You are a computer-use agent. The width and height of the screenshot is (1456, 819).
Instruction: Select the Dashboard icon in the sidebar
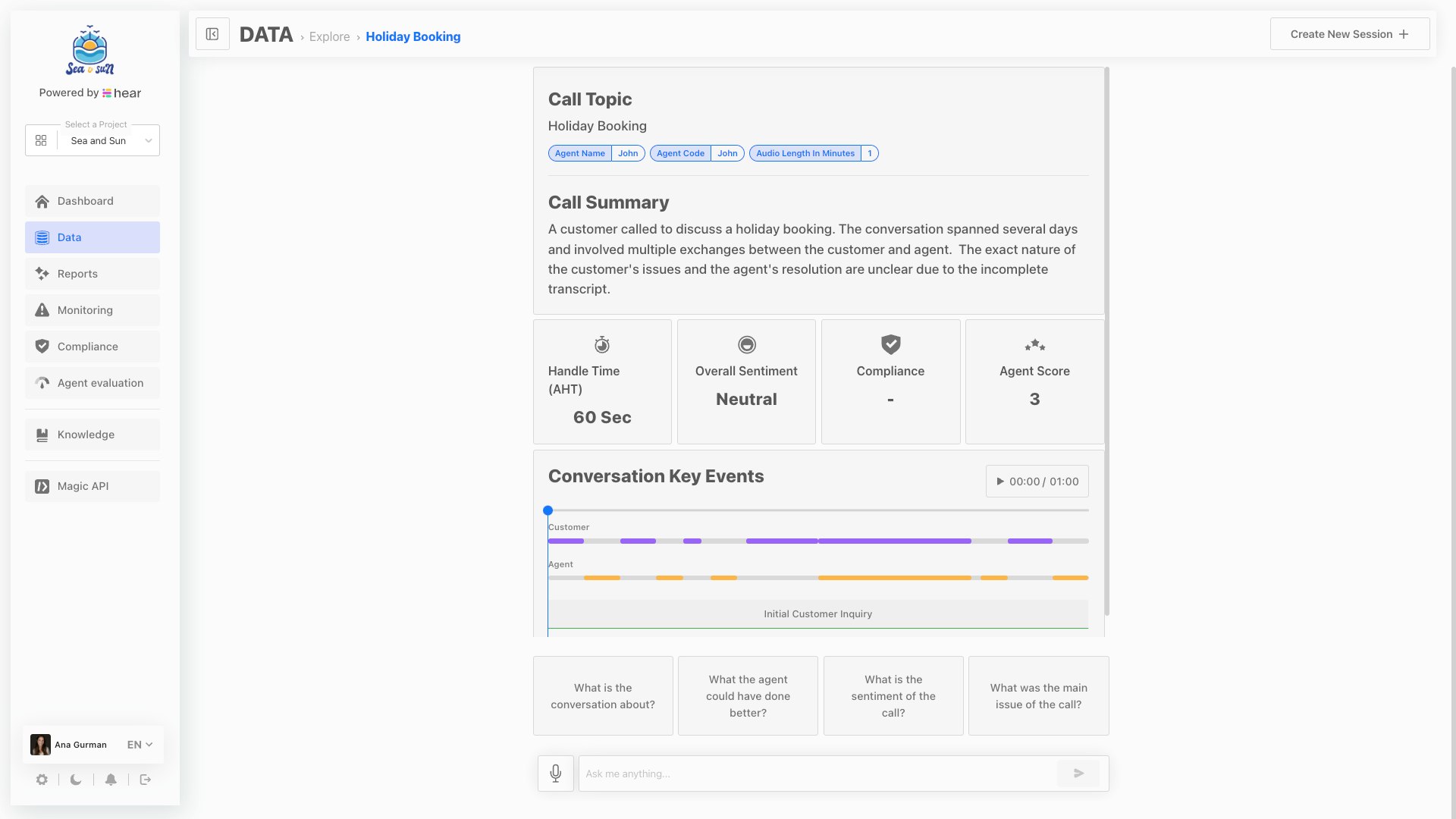42,201
